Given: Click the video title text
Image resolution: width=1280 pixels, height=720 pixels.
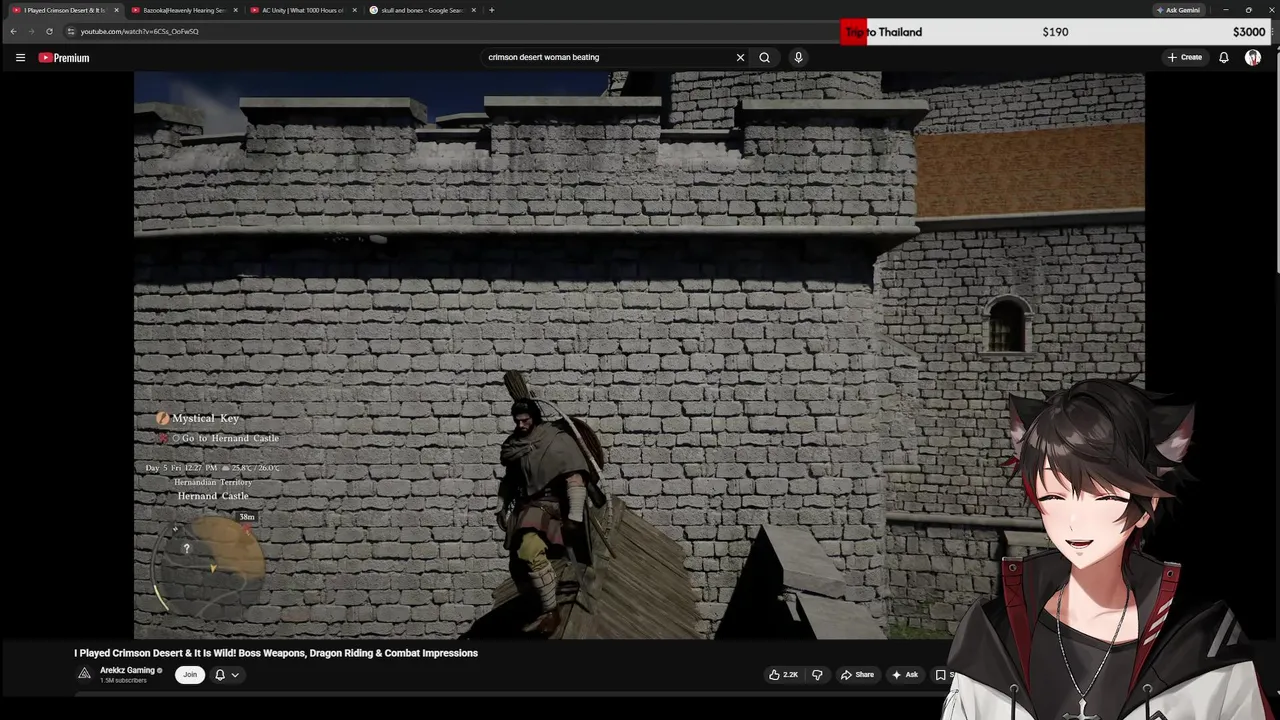Looking at the screenshot, I should [x=276, y=653].
